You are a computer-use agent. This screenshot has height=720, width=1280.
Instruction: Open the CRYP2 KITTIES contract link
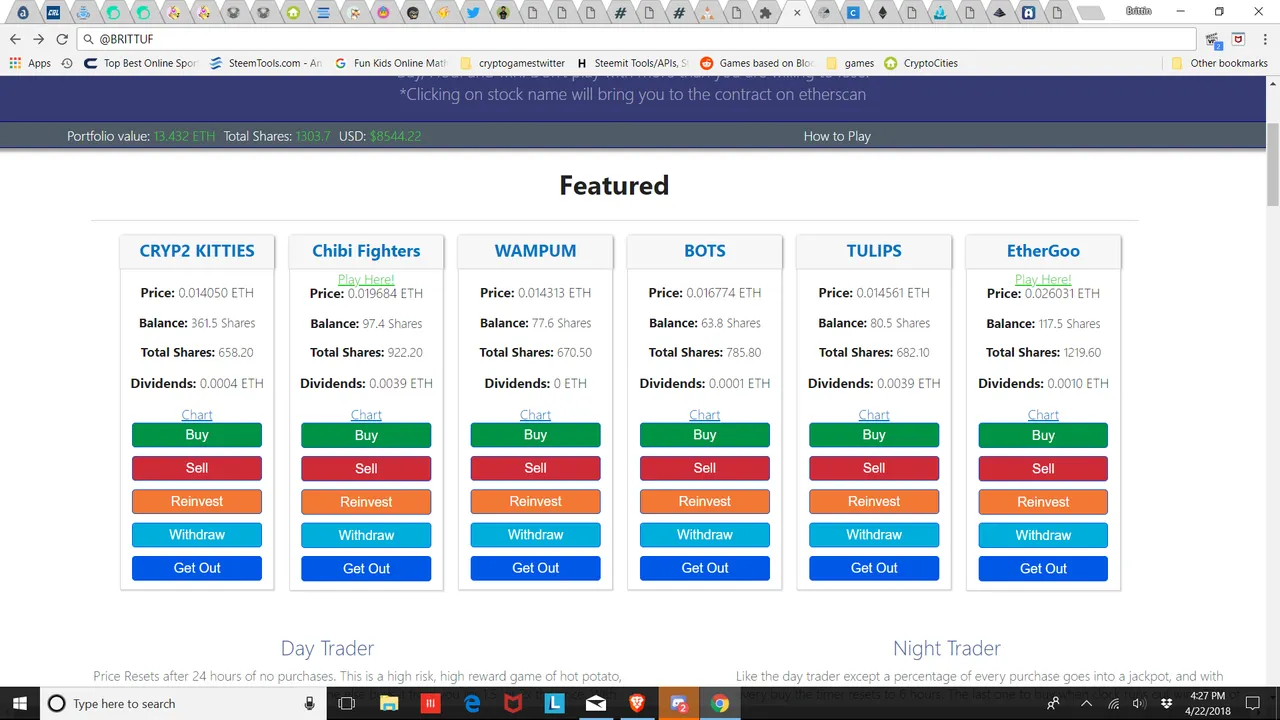tap(197, 251)
